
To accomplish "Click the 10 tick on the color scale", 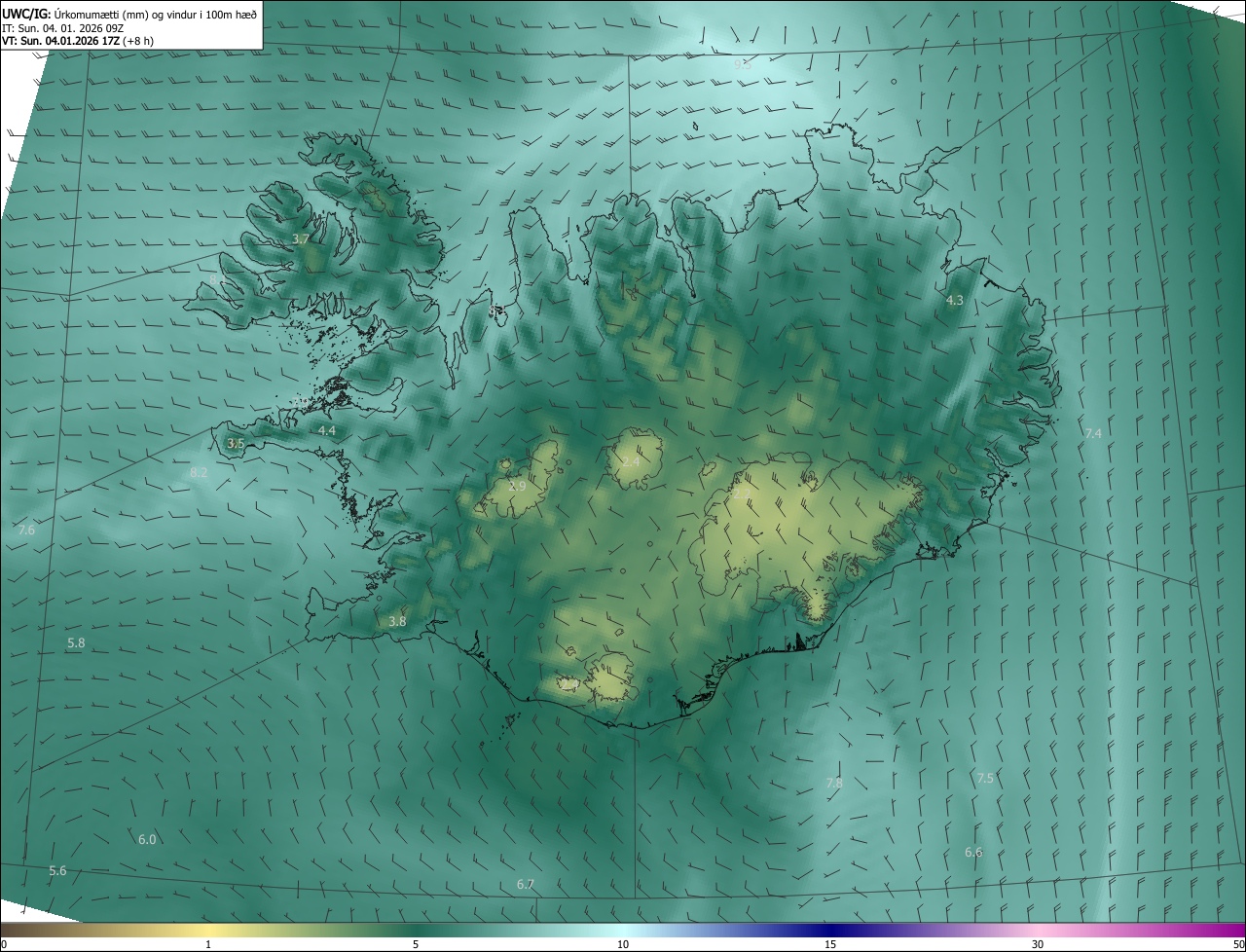I will (x=623, y=944).
